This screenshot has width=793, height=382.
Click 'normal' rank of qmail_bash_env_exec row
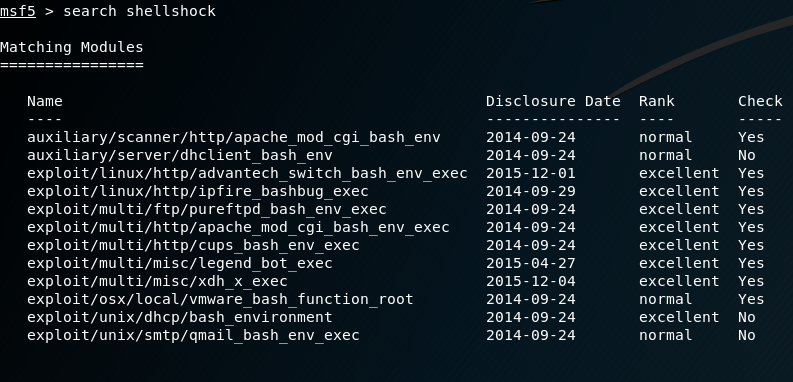pyautogui.click(x=666, y=335)
